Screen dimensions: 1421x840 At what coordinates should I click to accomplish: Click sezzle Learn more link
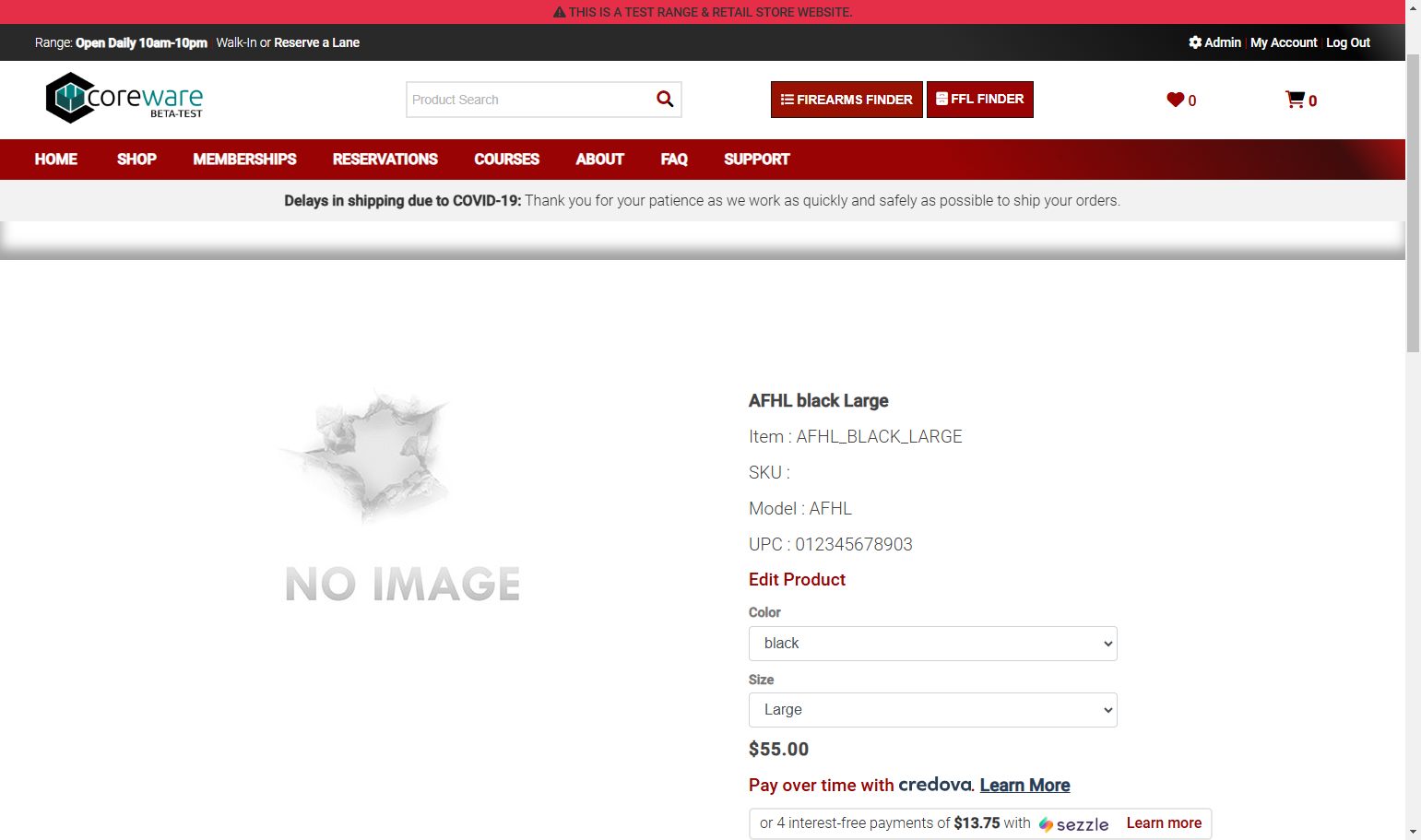tap(1164, 823)
